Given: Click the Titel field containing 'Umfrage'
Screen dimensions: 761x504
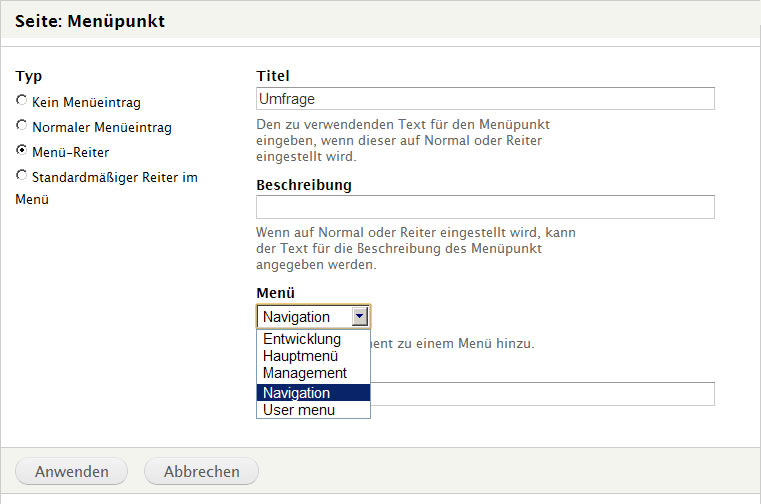Looking at the screenshot, I should [485, 98].
